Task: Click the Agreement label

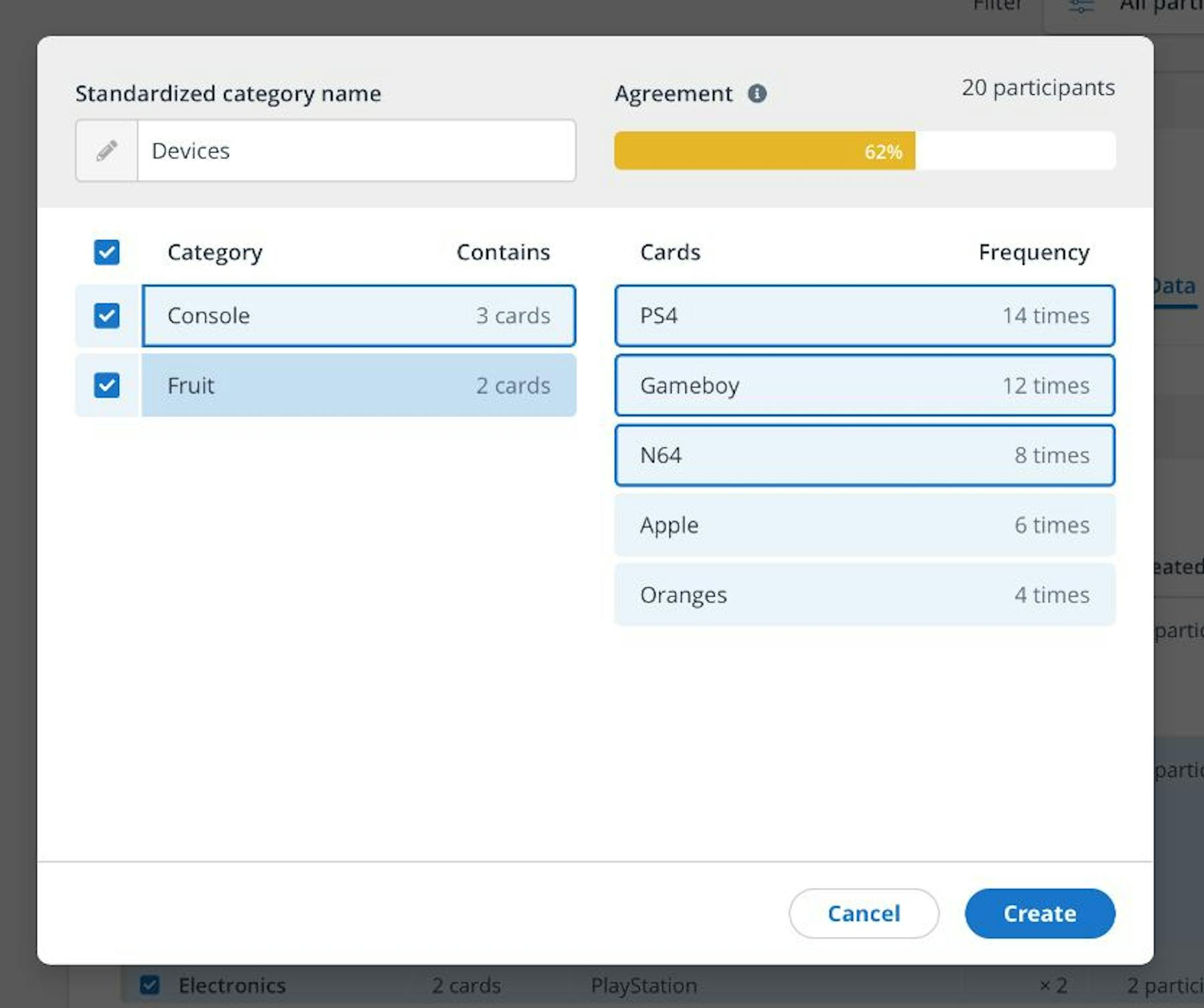Action: pos(674,94)
